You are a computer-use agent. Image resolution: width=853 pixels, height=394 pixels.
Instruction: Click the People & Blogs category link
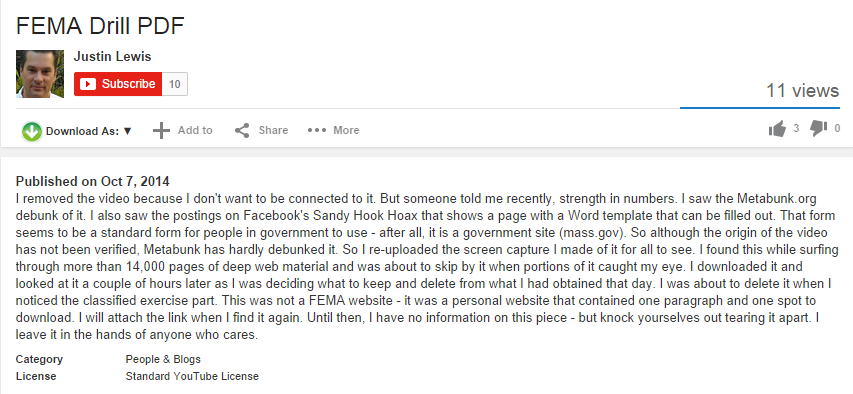tap(163, 359)
